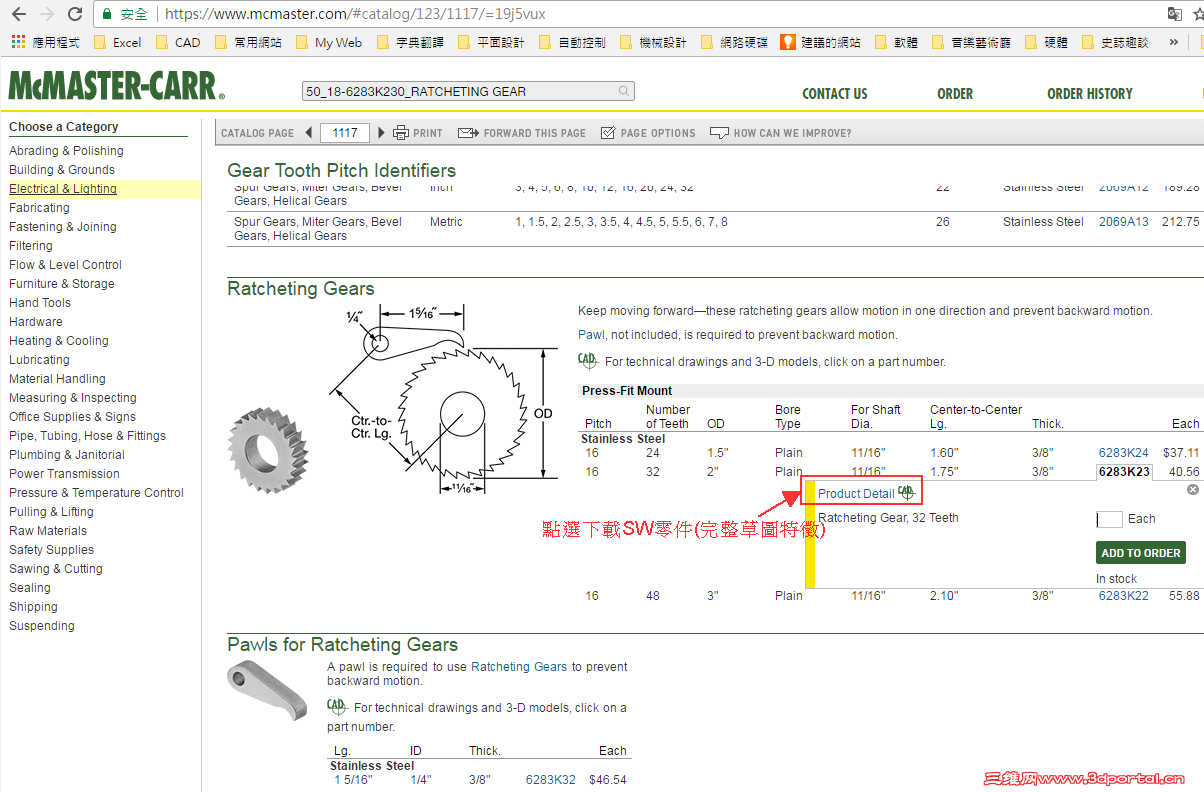
Task: Click the browser address bar URL
Action: point(355,15)
